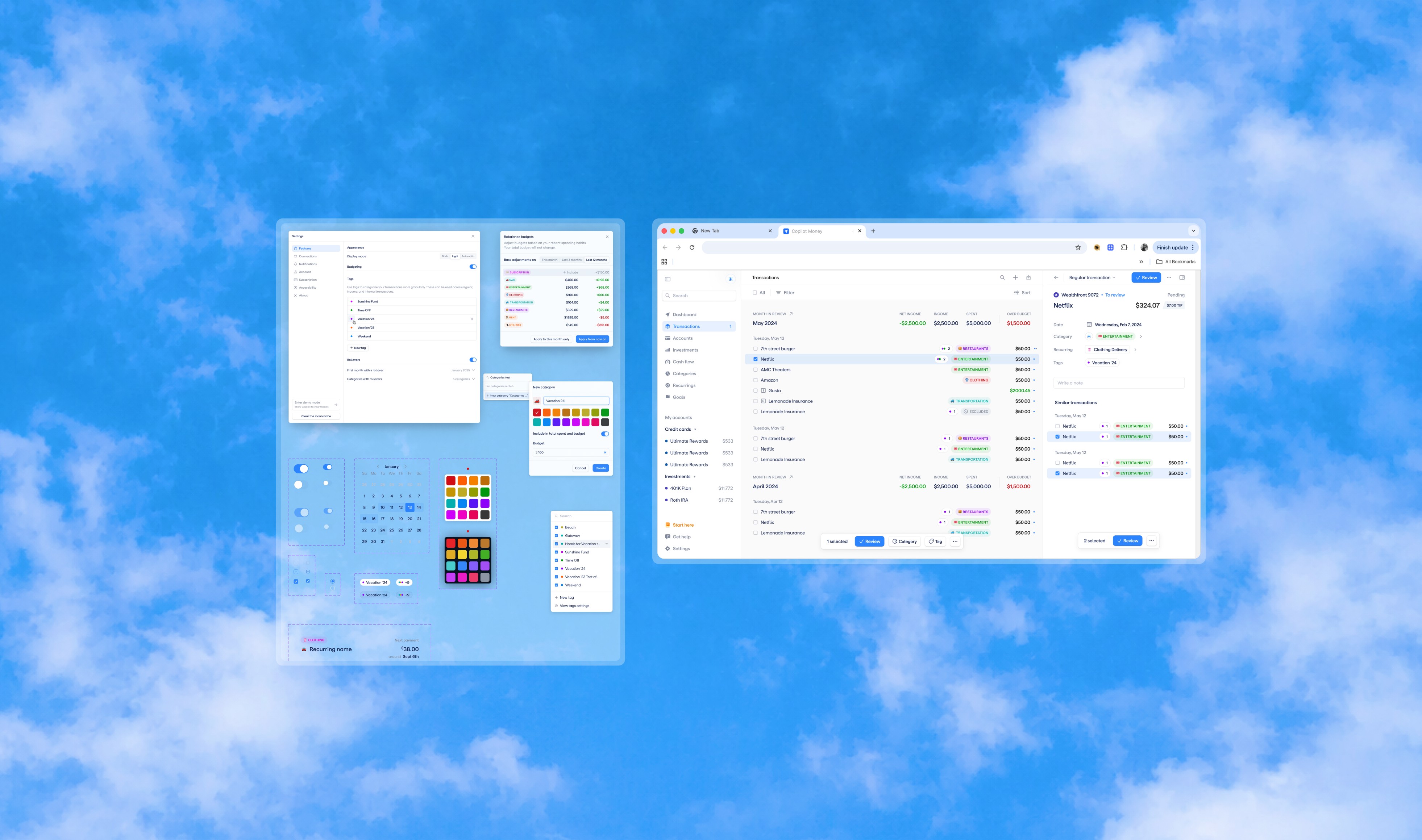Check the AMC Theaters transaction checkbox

pyautogui.click(x=756, y=369)
